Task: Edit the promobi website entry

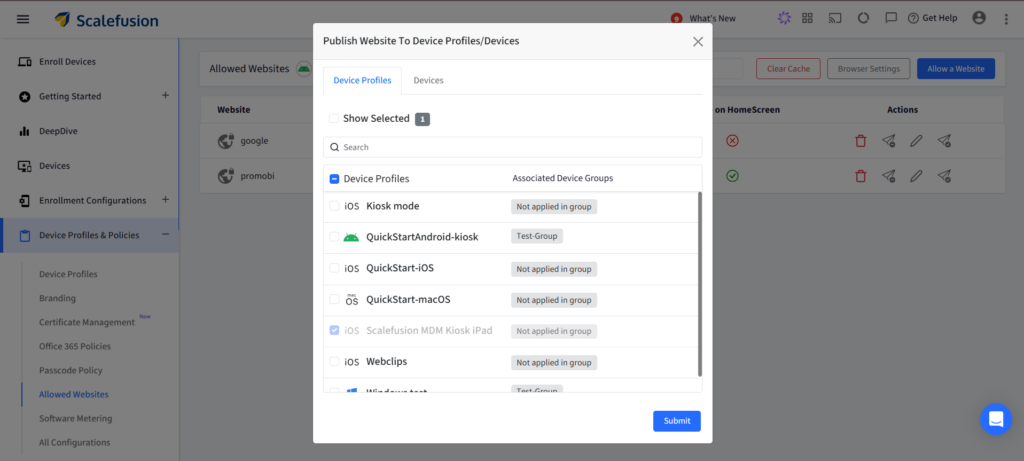Action: click(x=916, y=176)
